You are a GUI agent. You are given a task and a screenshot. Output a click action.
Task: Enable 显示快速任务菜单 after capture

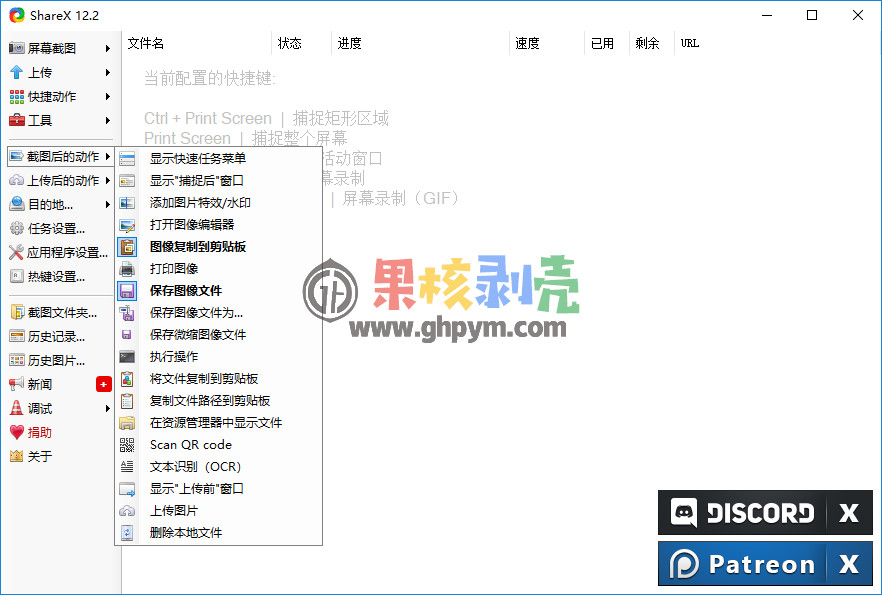click(218, 159)
